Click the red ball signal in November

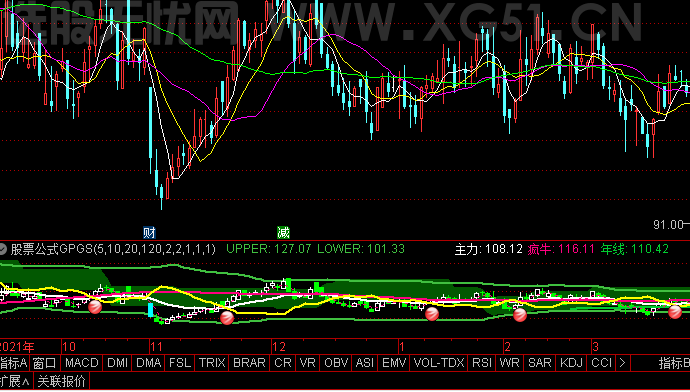pyautogui.click(x=227, y=317)
